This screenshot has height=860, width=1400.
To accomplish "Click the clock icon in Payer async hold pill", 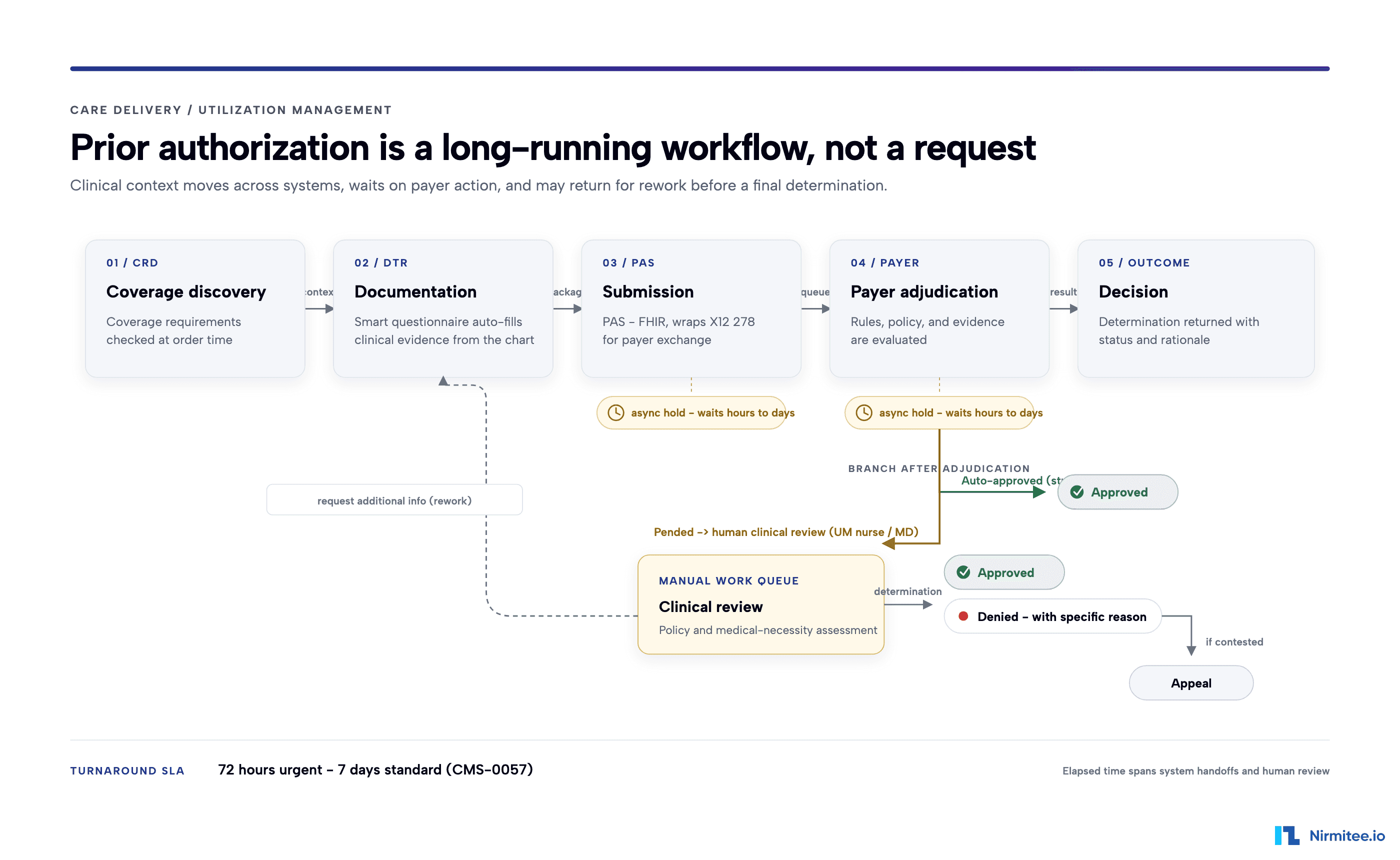I will 864,413.
